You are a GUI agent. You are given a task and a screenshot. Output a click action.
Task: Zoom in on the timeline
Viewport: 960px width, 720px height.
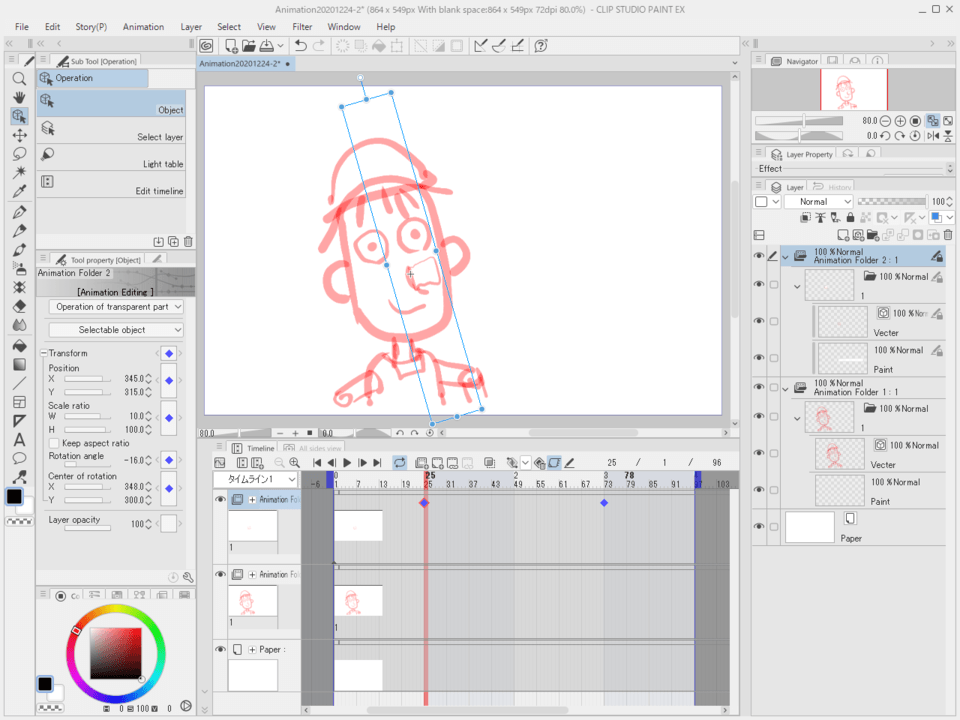tap(294, 463)
